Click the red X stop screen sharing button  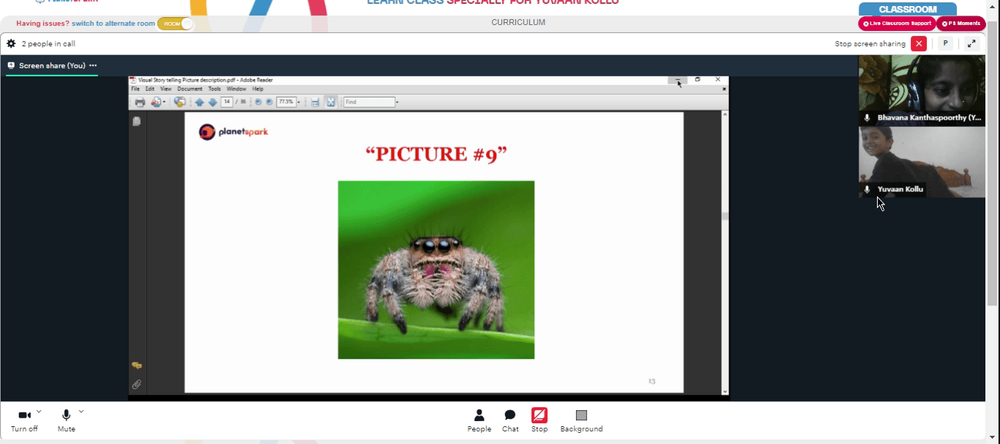pyautogui.click(x=918, y=44)
